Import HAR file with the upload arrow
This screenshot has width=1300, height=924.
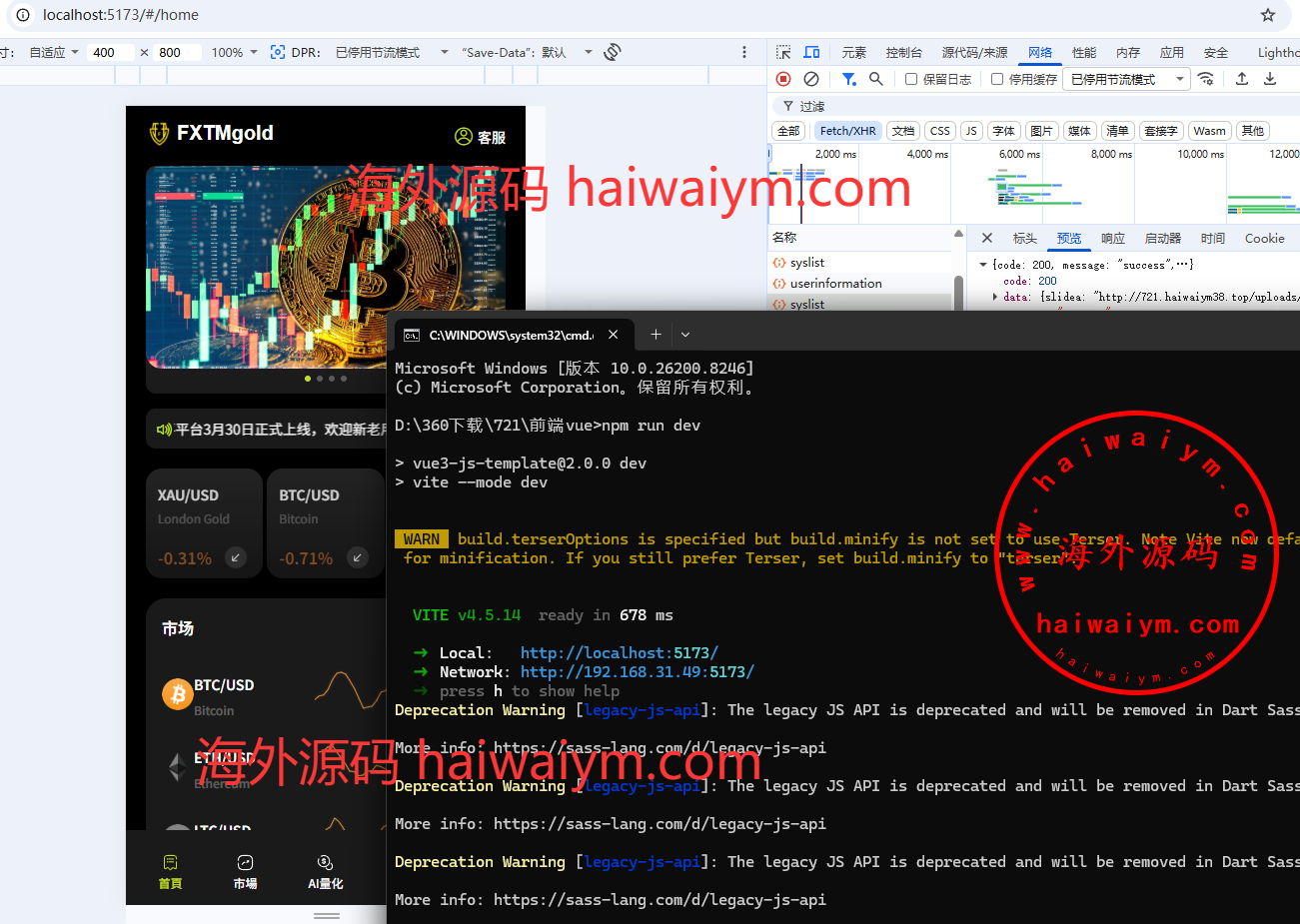[1242, 79]
